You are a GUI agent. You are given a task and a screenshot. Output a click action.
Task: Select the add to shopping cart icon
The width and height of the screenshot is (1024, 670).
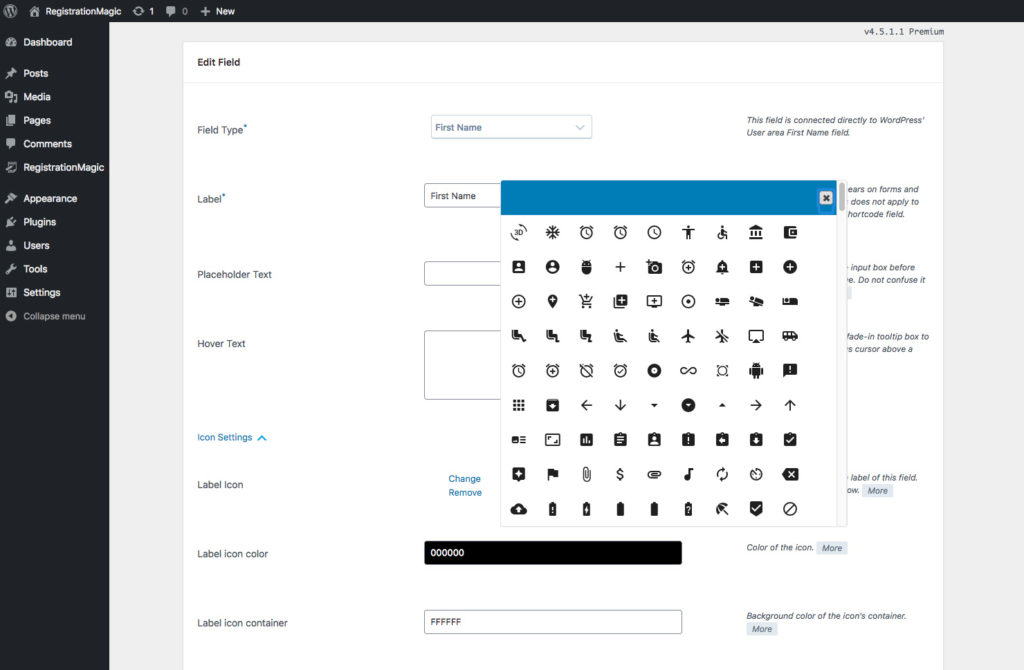click(586, 302)
